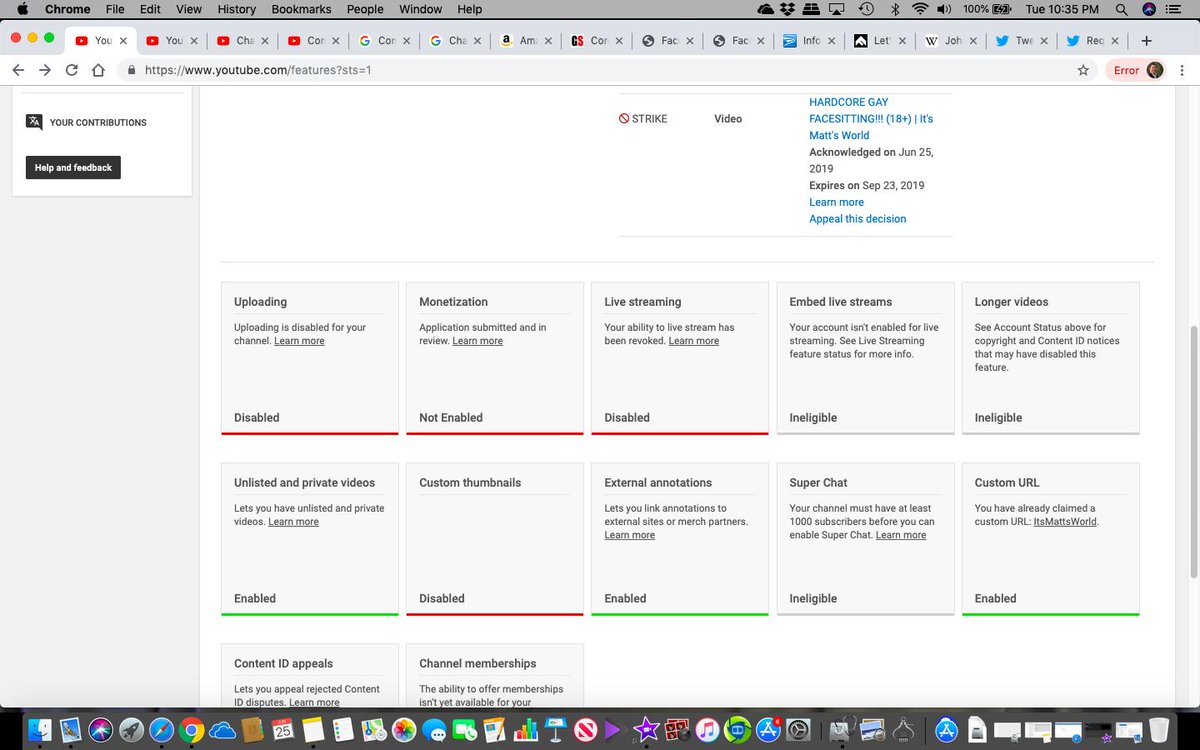Open iTunes from the Dock
Image resolution: width=1200 pixels, height=750 pixels.
point(707,730)
